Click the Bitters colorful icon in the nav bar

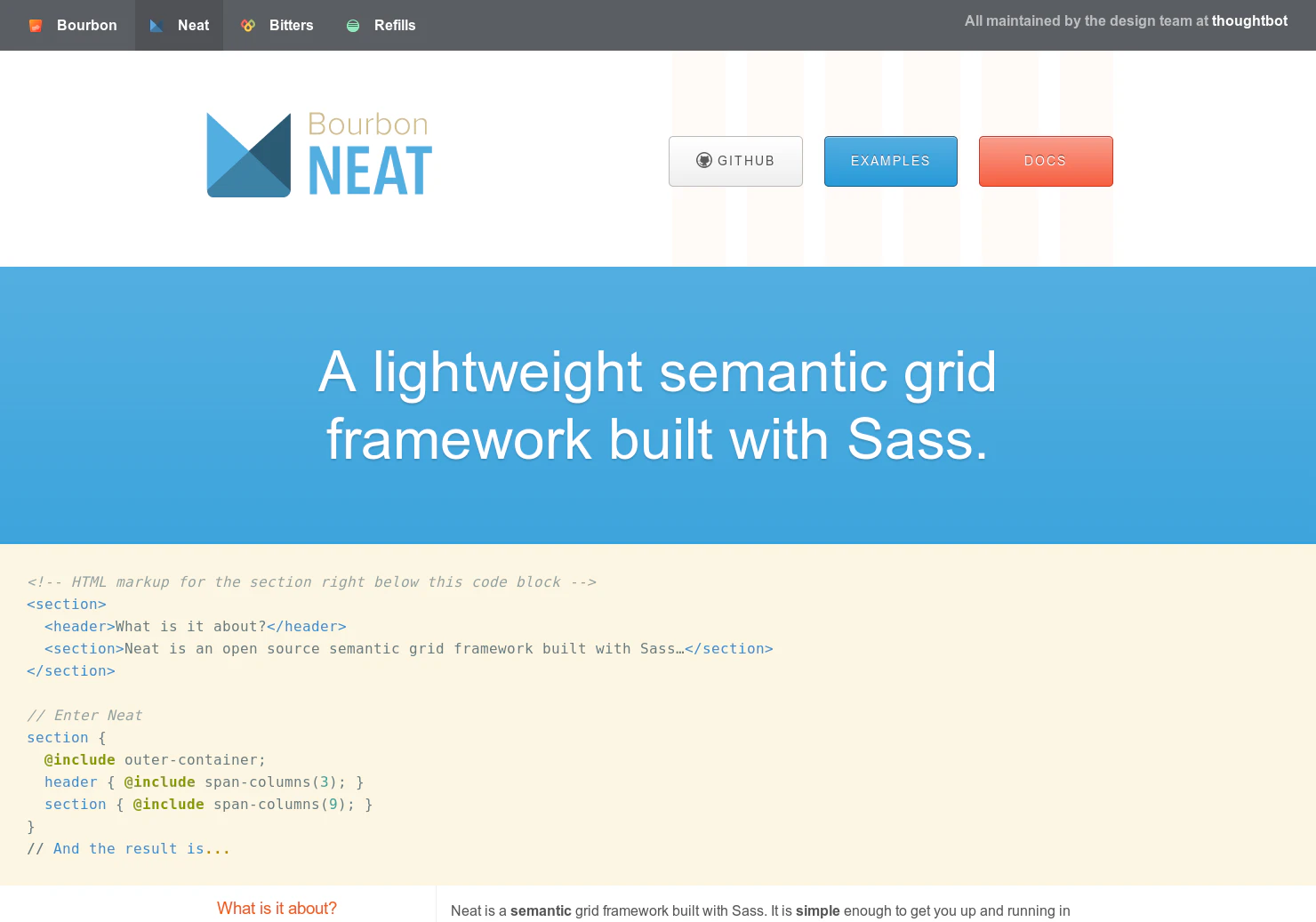[x=248, y=26]
